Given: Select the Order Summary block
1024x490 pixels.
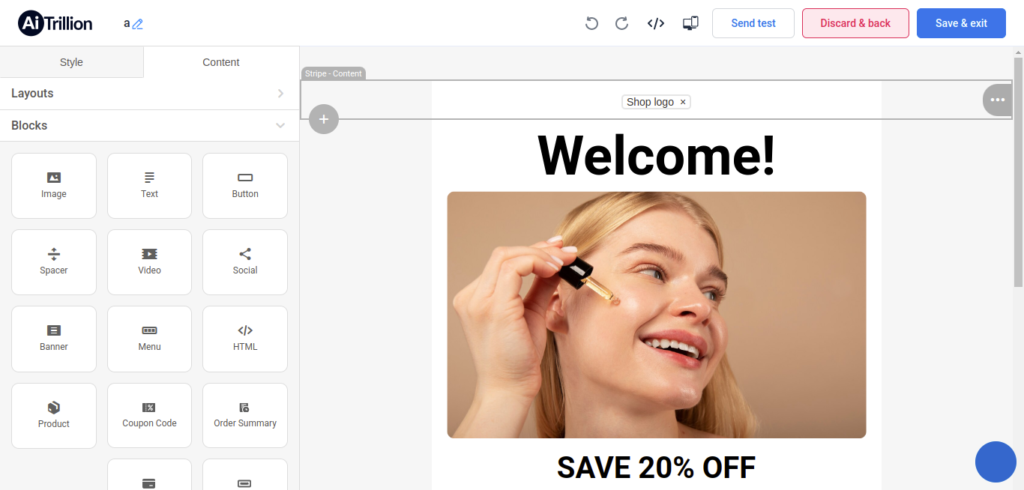Looking at the screenshot, I should click(245, 416).
